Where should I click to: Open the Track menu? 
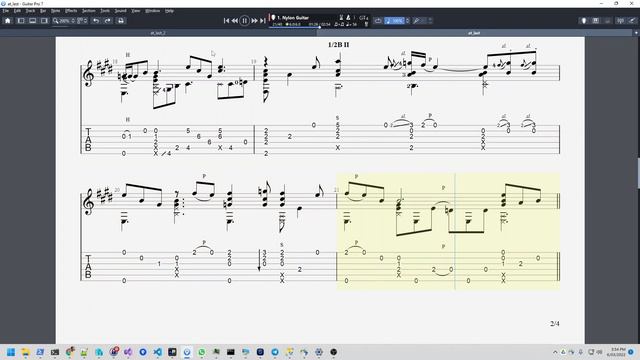click(30, 11)
